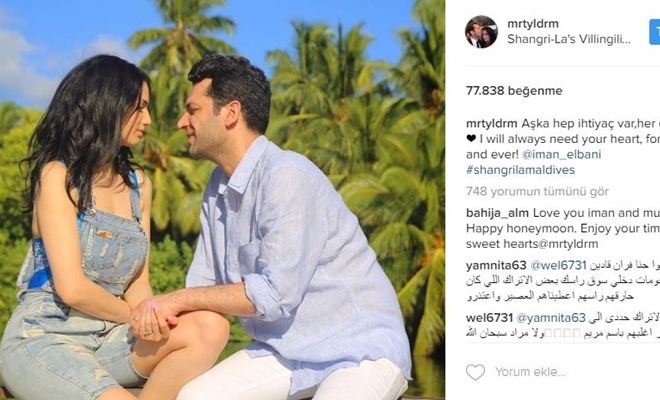
Task: Open wel6731 commenter profile
Action: tap(489, 317)
